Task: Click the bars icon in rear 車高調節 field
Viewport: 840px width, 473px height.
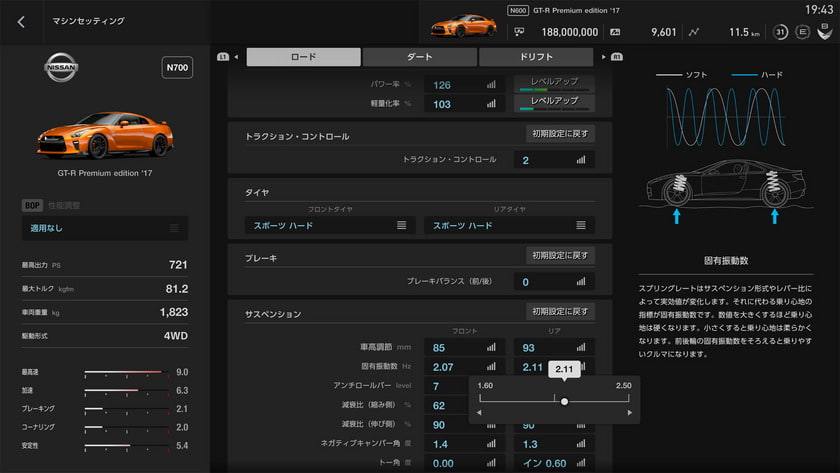Action: 581,348
